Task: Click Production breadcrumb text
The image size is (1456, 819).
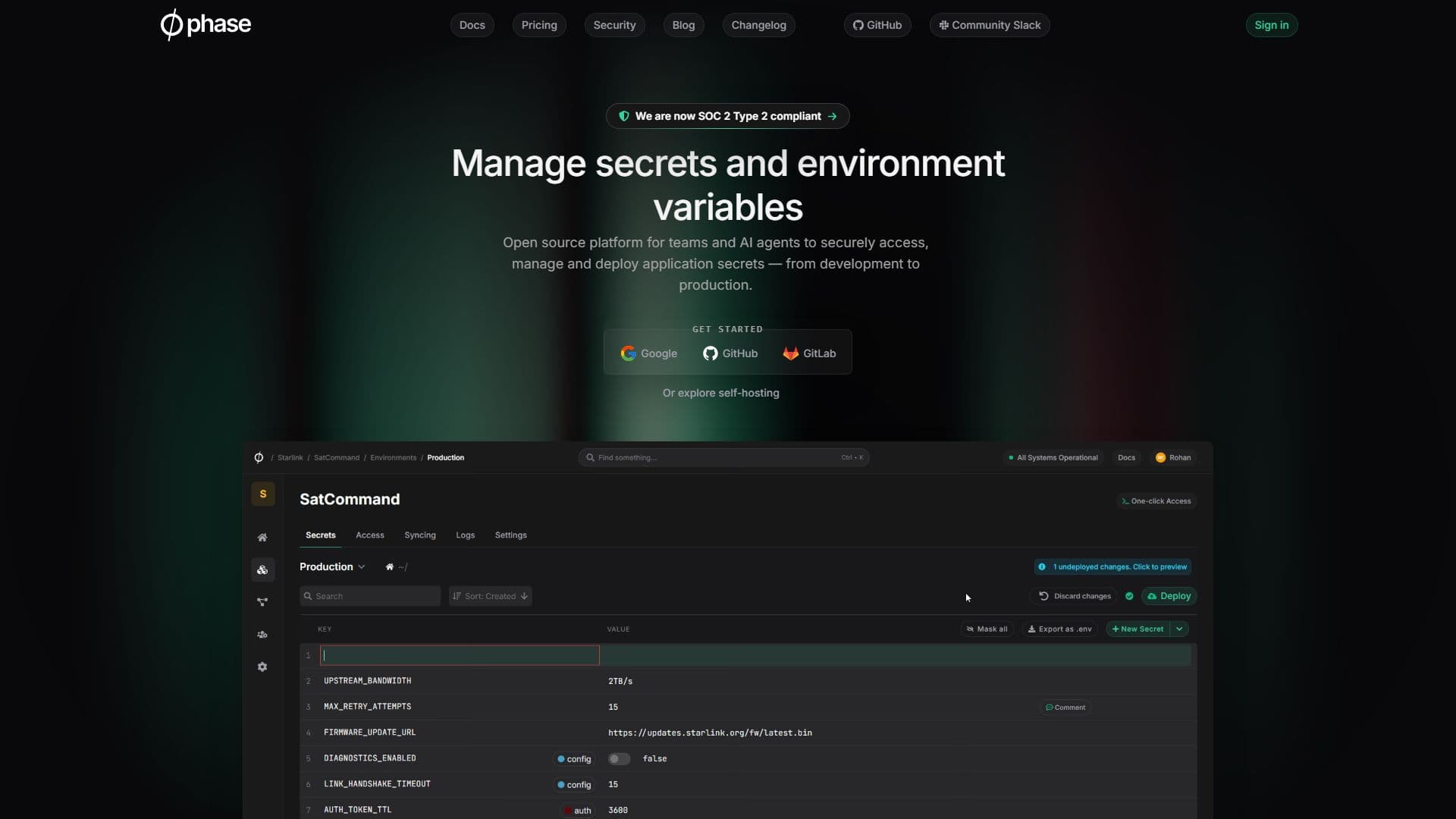Action: tap(445, 458)
